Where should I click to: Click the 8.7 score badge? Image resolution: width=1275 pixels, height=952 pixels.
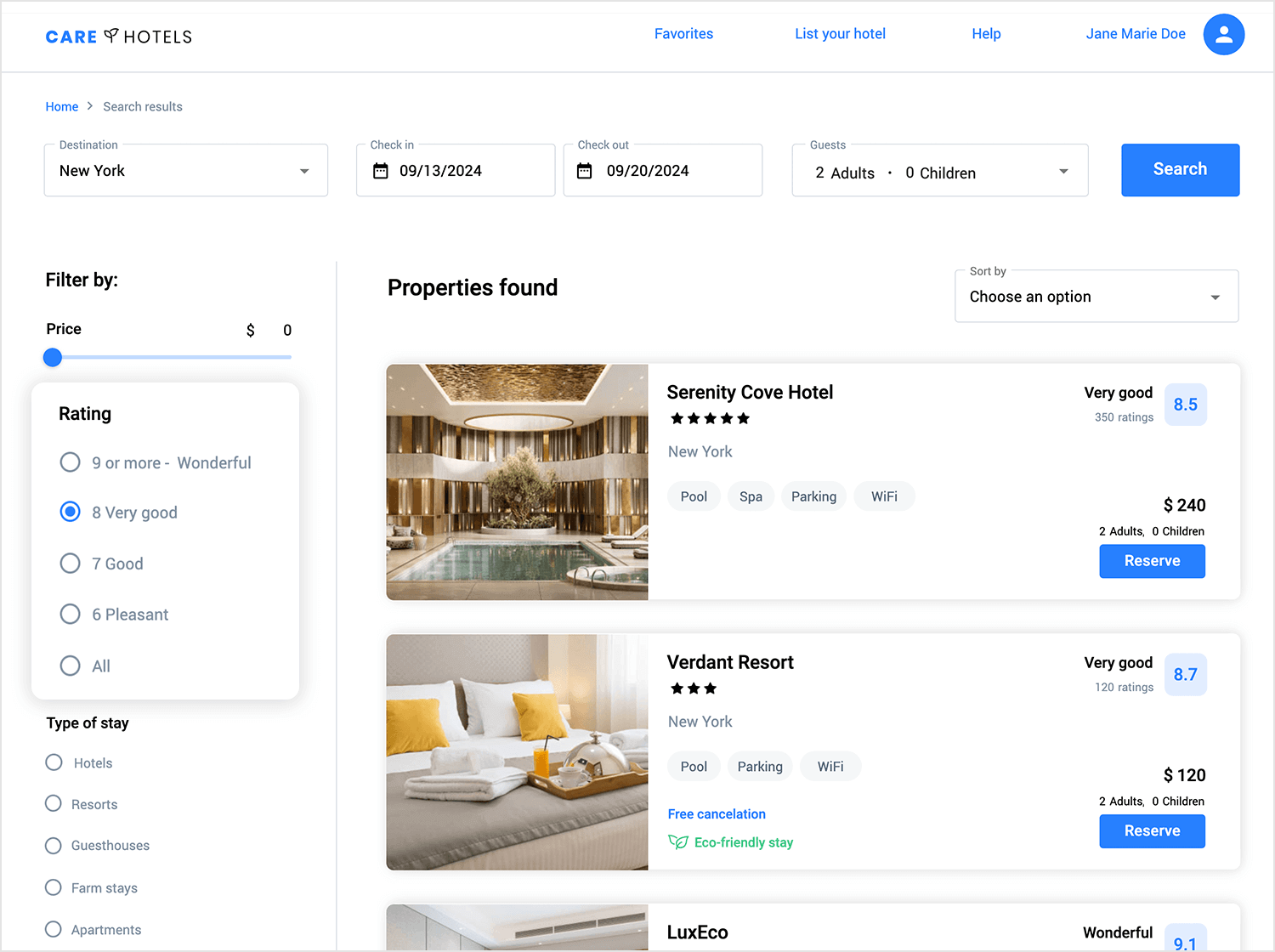coord(1185,674)
